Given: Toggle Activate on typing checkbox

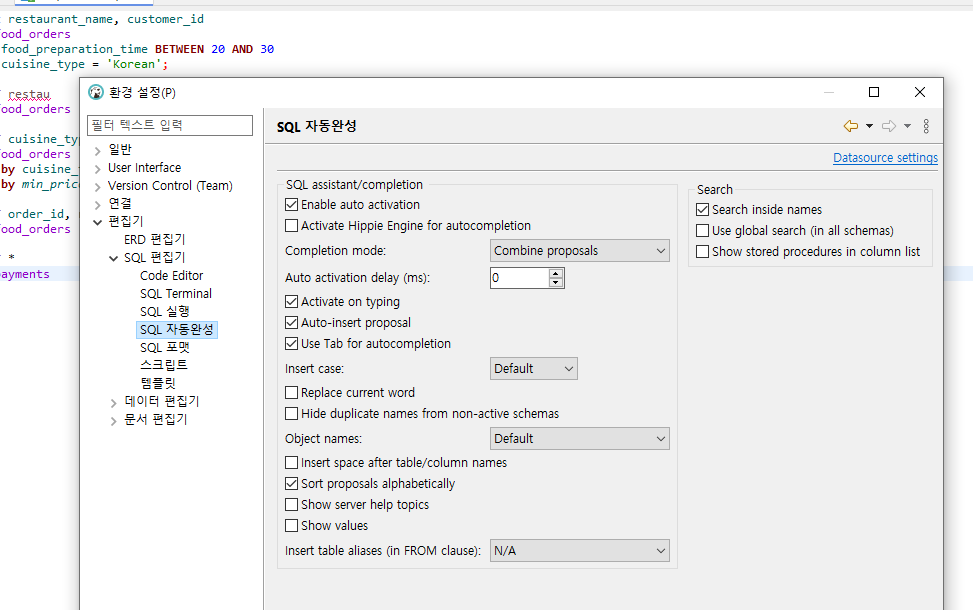Looking at the screenshot, I should click(291, 302).
